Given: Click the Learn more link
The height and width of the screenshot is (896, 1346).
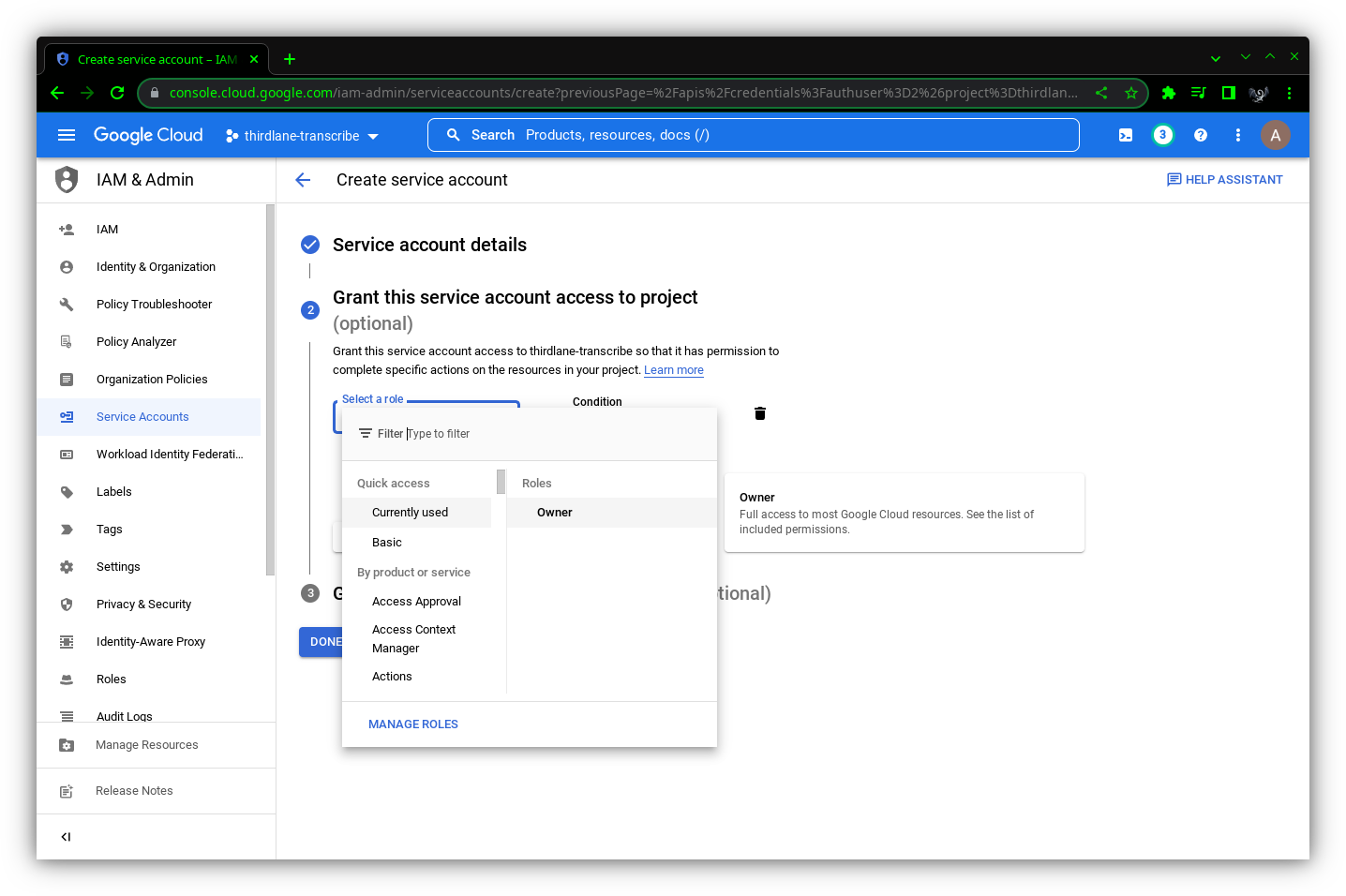Looking at the screenshot, I should [x=674, y=370].
